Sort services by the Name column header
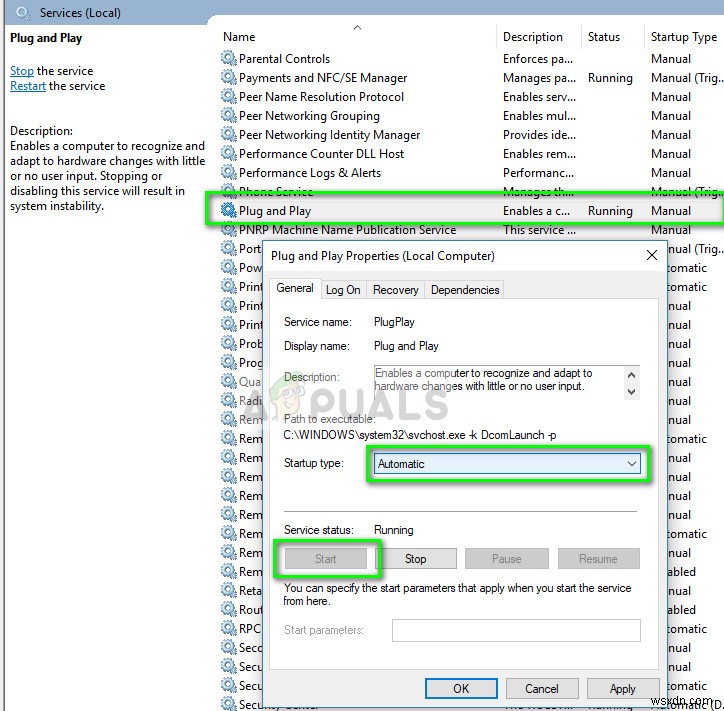 pos(239,37)
